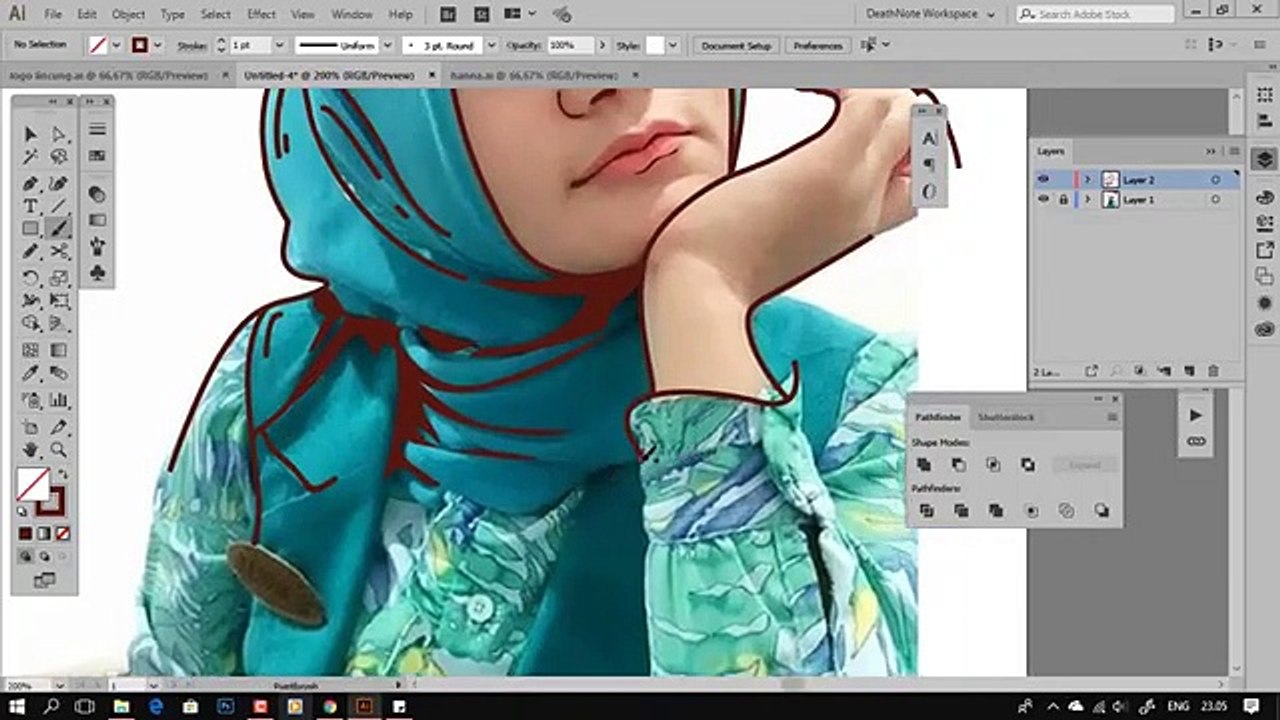Select the Rectangle tool
The image size is (1280, 720).
(31, 229)
